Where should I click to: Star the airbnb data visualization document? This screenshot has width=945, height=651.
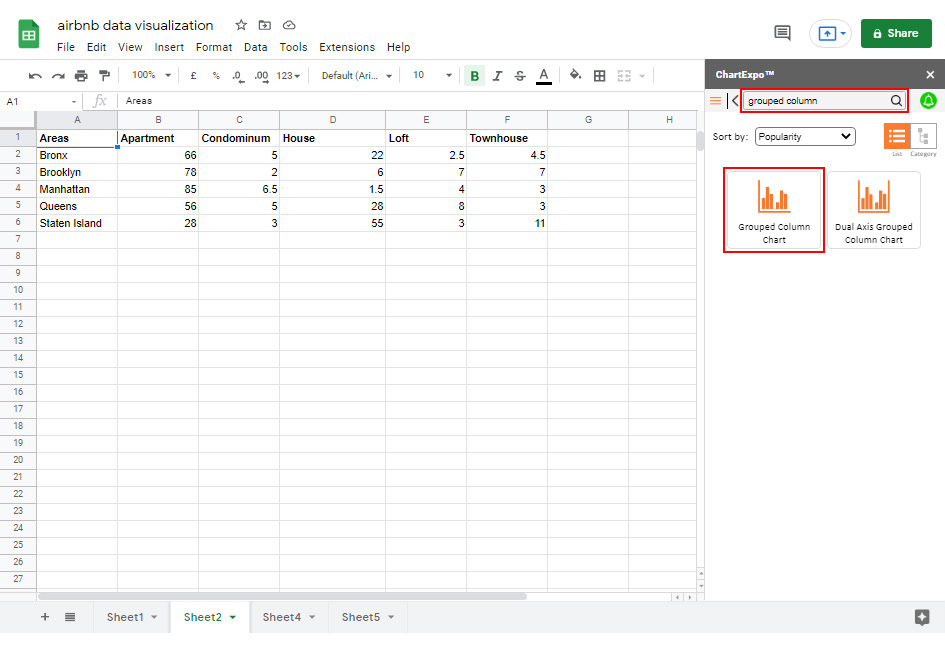tap(241, 25)
